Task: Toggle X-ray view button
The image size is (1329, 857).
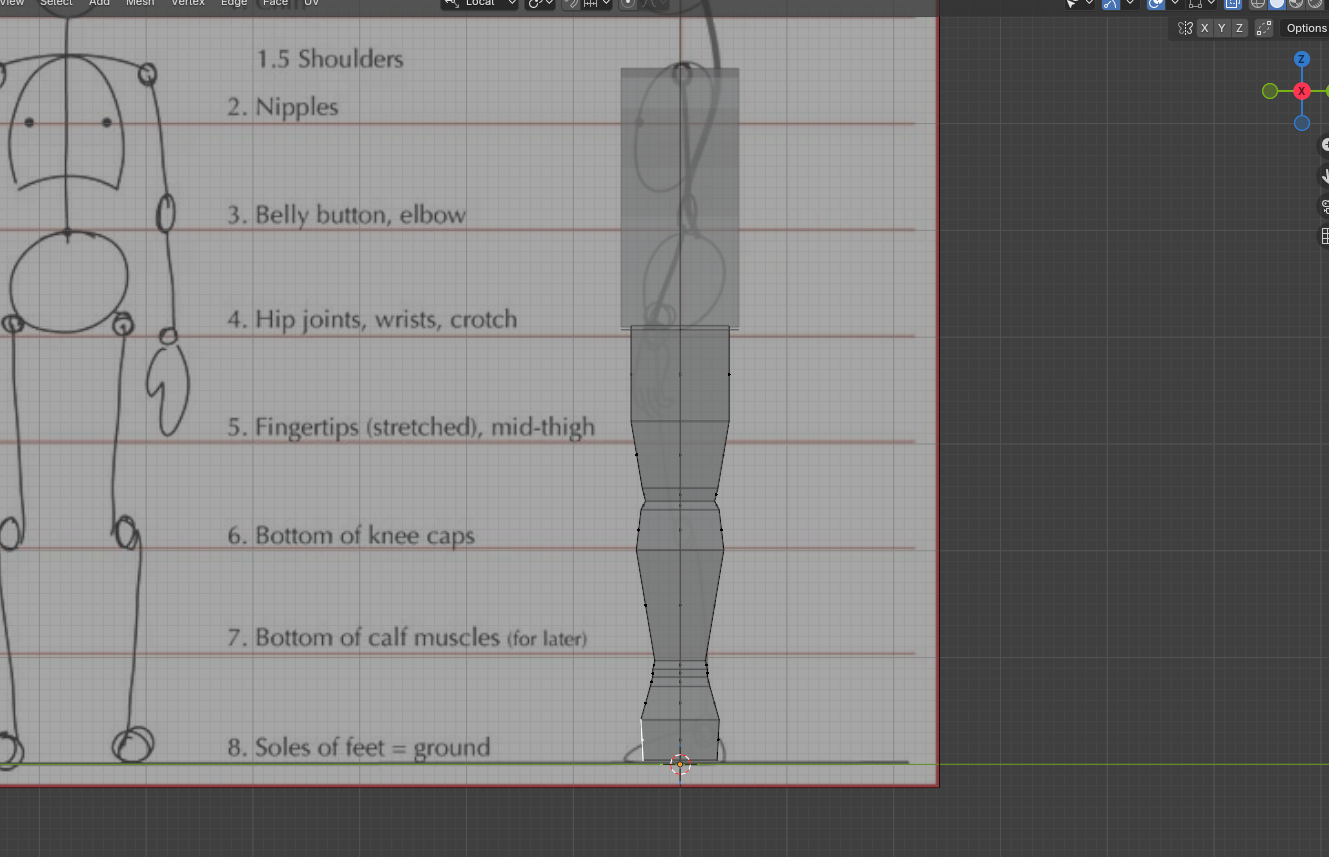Action: 1233,3
